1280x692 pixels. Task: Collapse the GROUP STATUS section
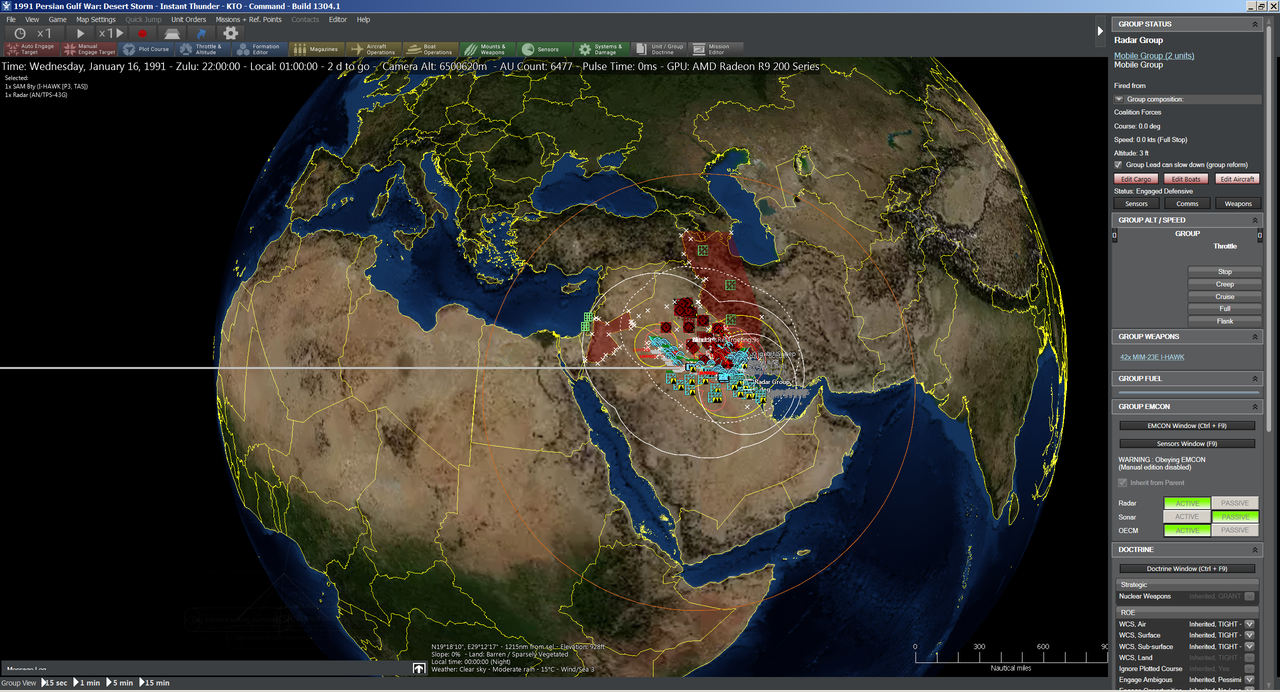[x=1254, y=24]
